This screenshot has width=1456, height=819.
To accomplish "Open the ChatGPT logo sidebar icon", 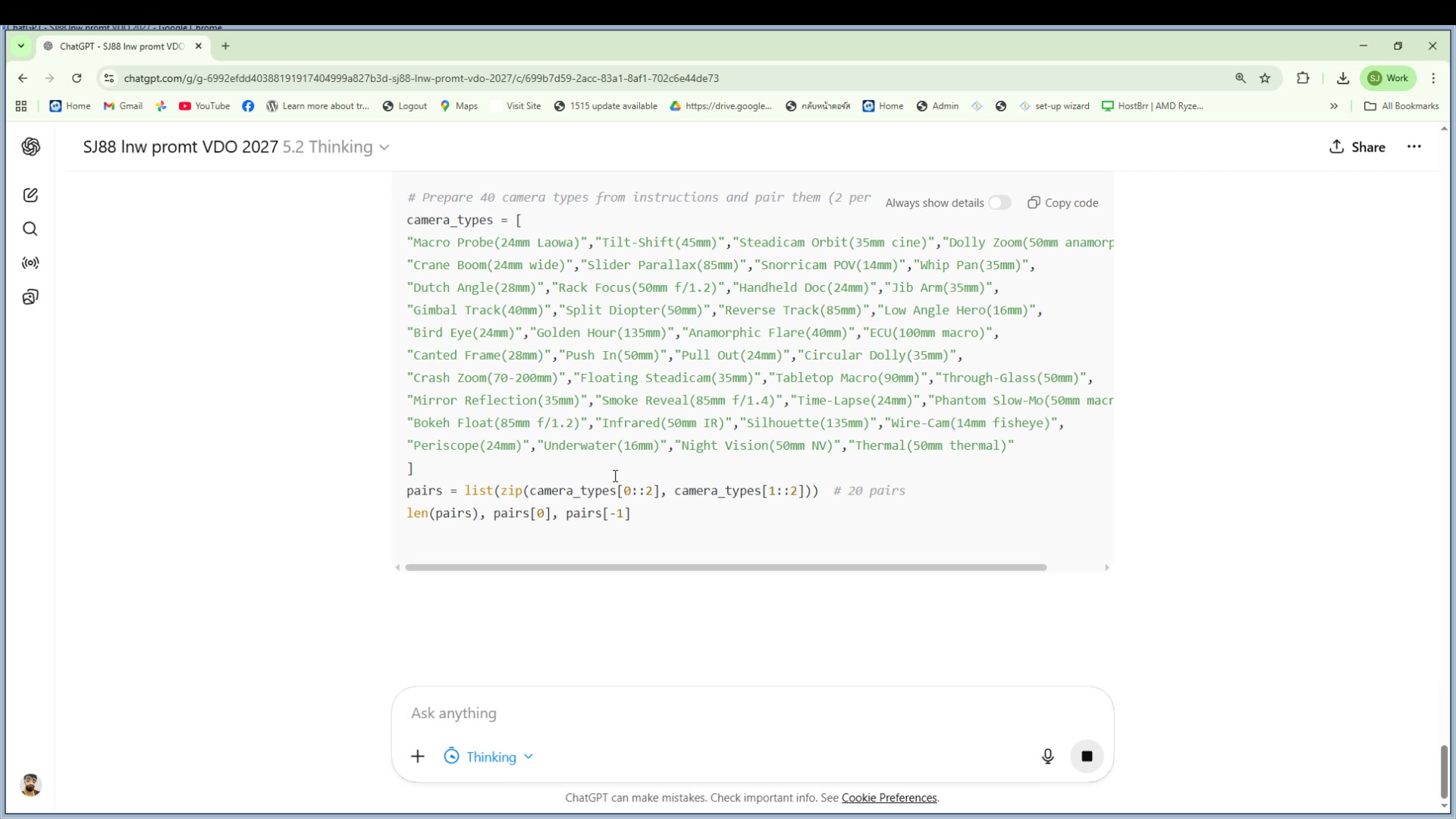I will coord(30,147).
